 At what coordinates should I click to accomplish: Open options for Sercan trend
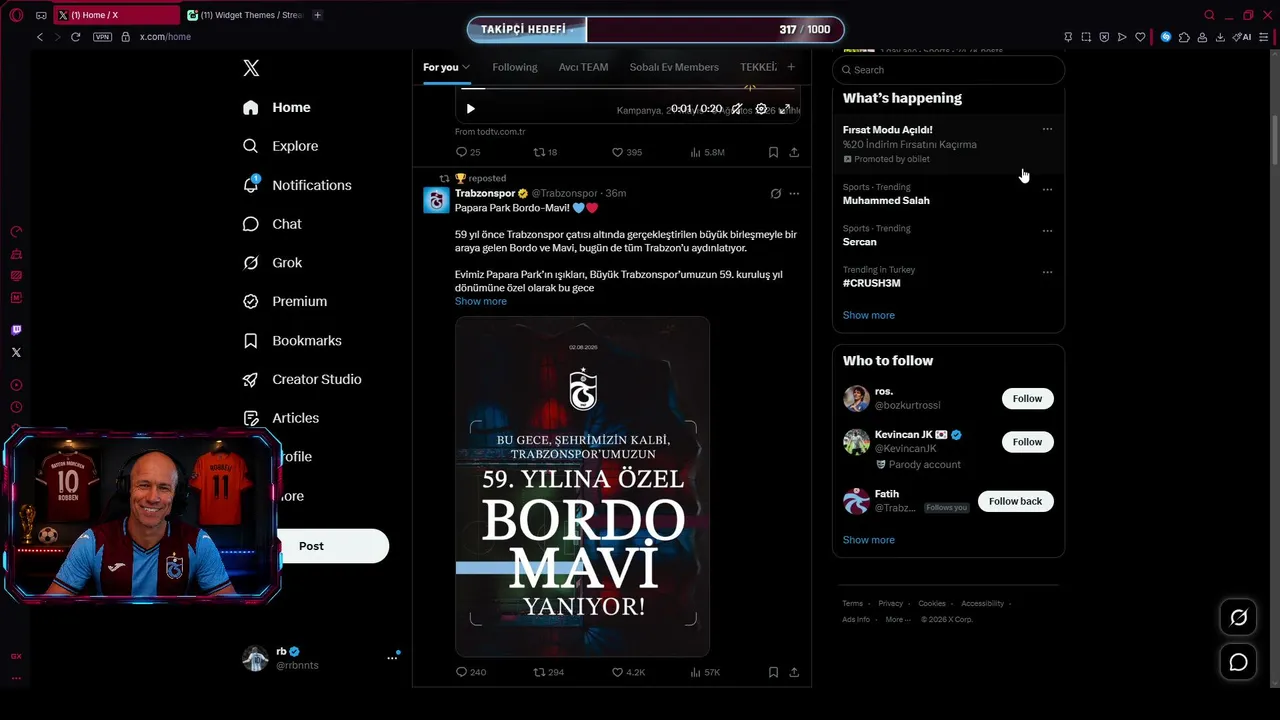tap(1047, 231)
